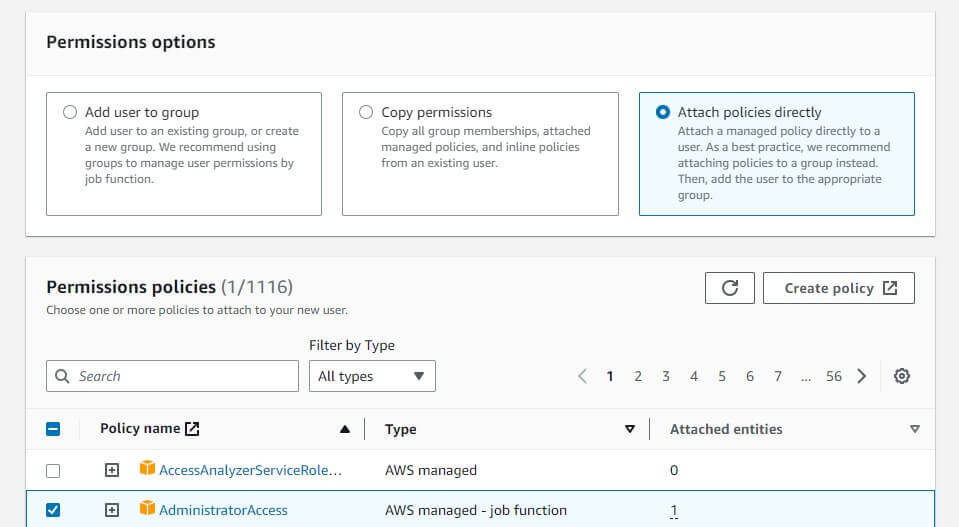Image resolution: width=959 pixels, height=527 pixels.
Task: Uncheck the AdministratorAccess policy checkbox
Action: [x=53, y=510]
